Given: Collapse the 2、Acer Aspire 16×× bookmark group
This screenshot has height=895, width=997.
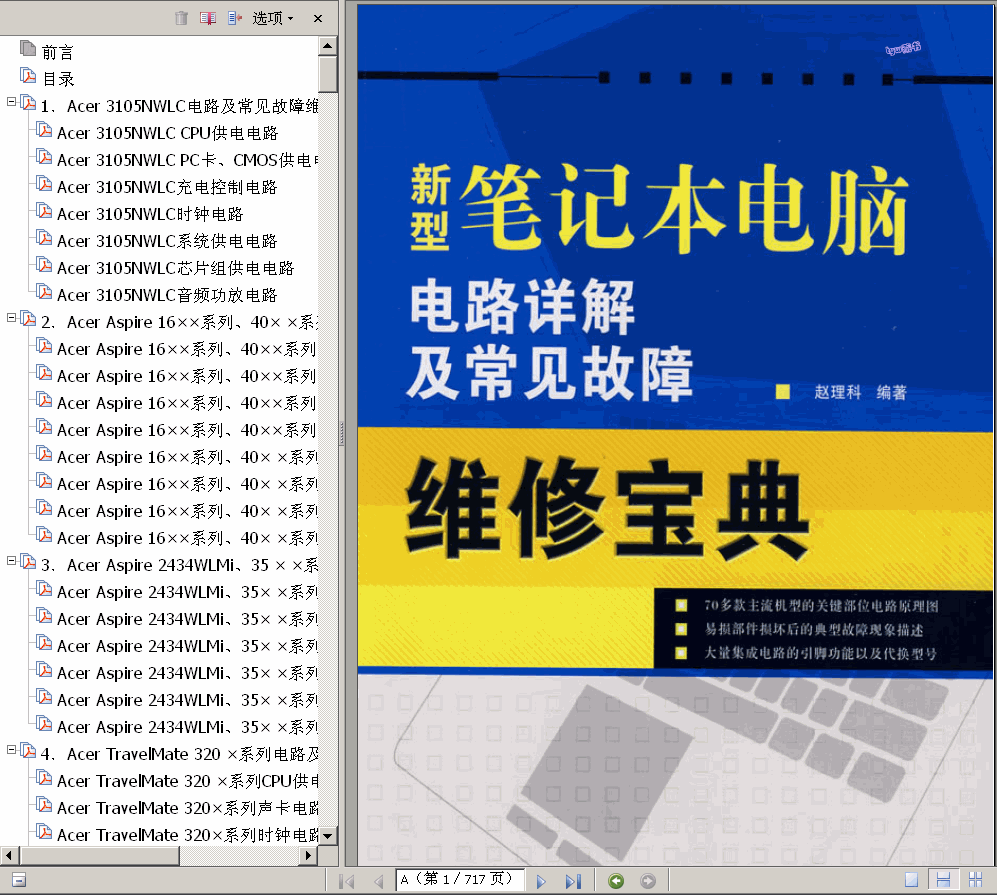Looking at the screenshot, I should 11,318.
